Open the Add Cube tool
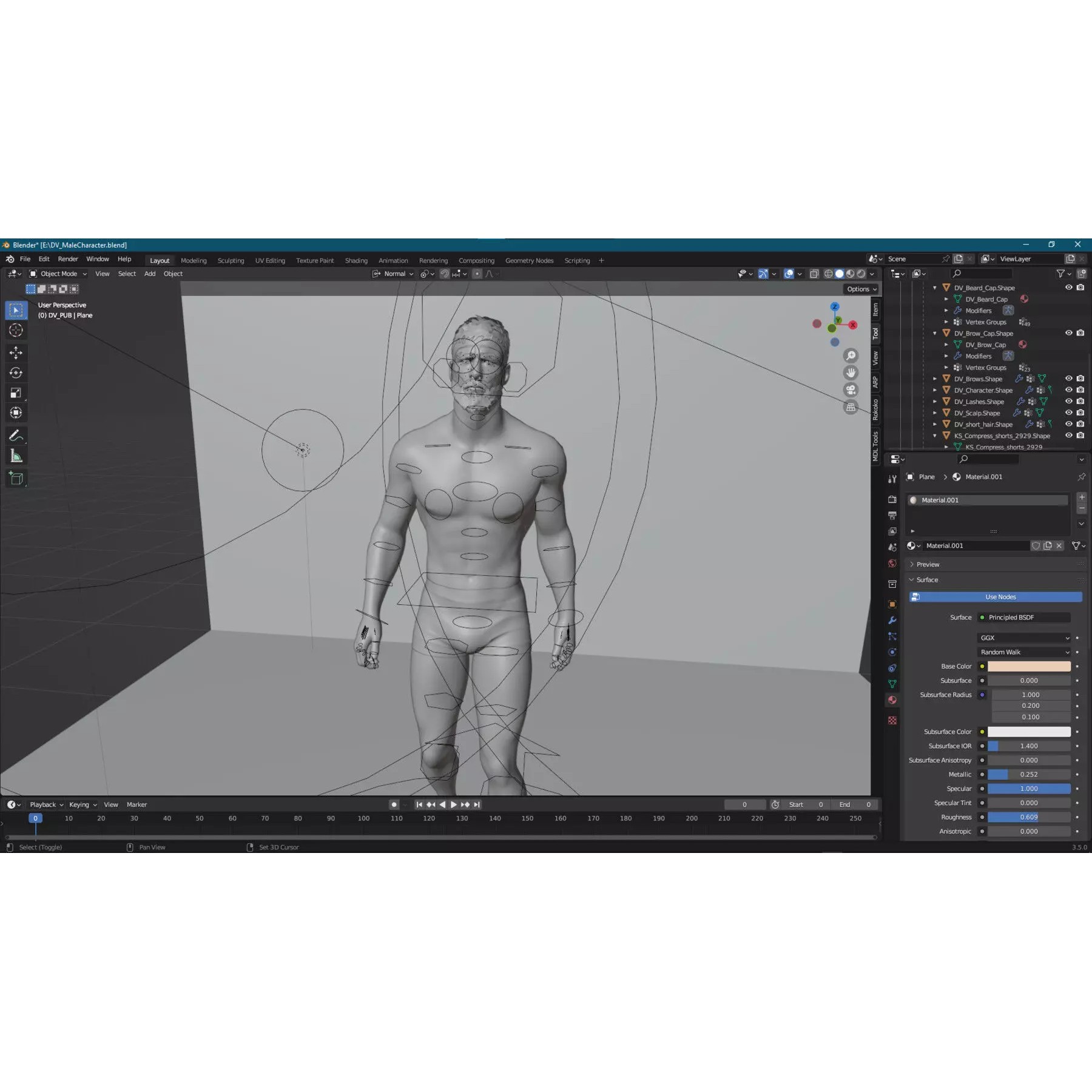Viewport: 1092px width, 1092px height. click(16, 479)
